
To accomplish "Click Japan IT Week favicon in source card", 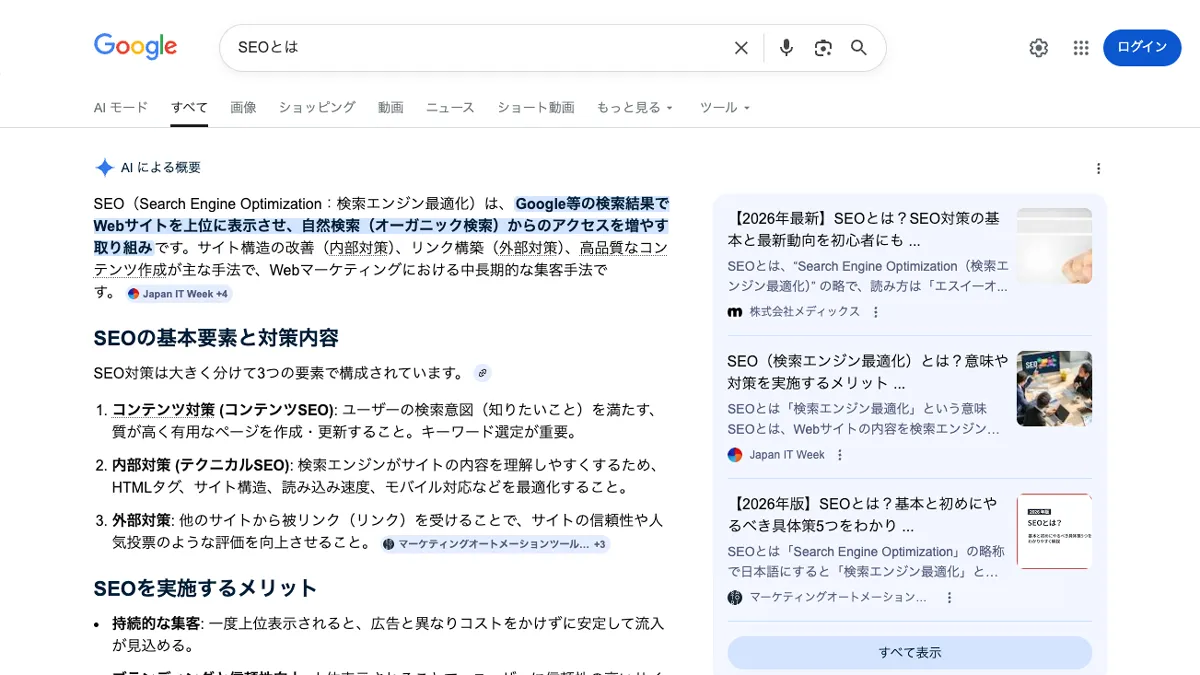I will [735, 455].
